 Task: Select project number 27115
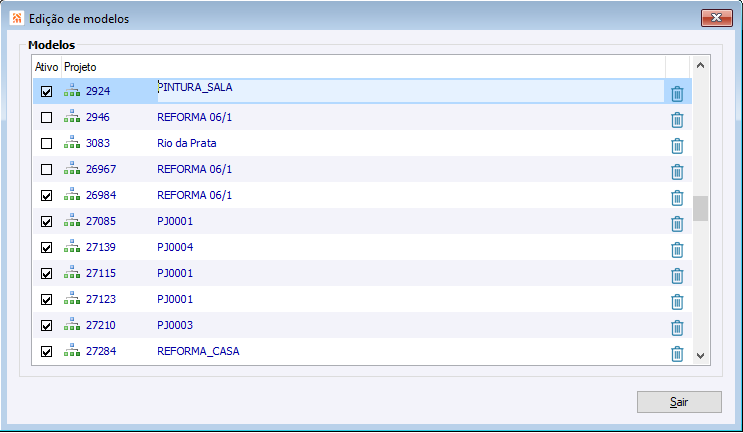click(101, 273)
